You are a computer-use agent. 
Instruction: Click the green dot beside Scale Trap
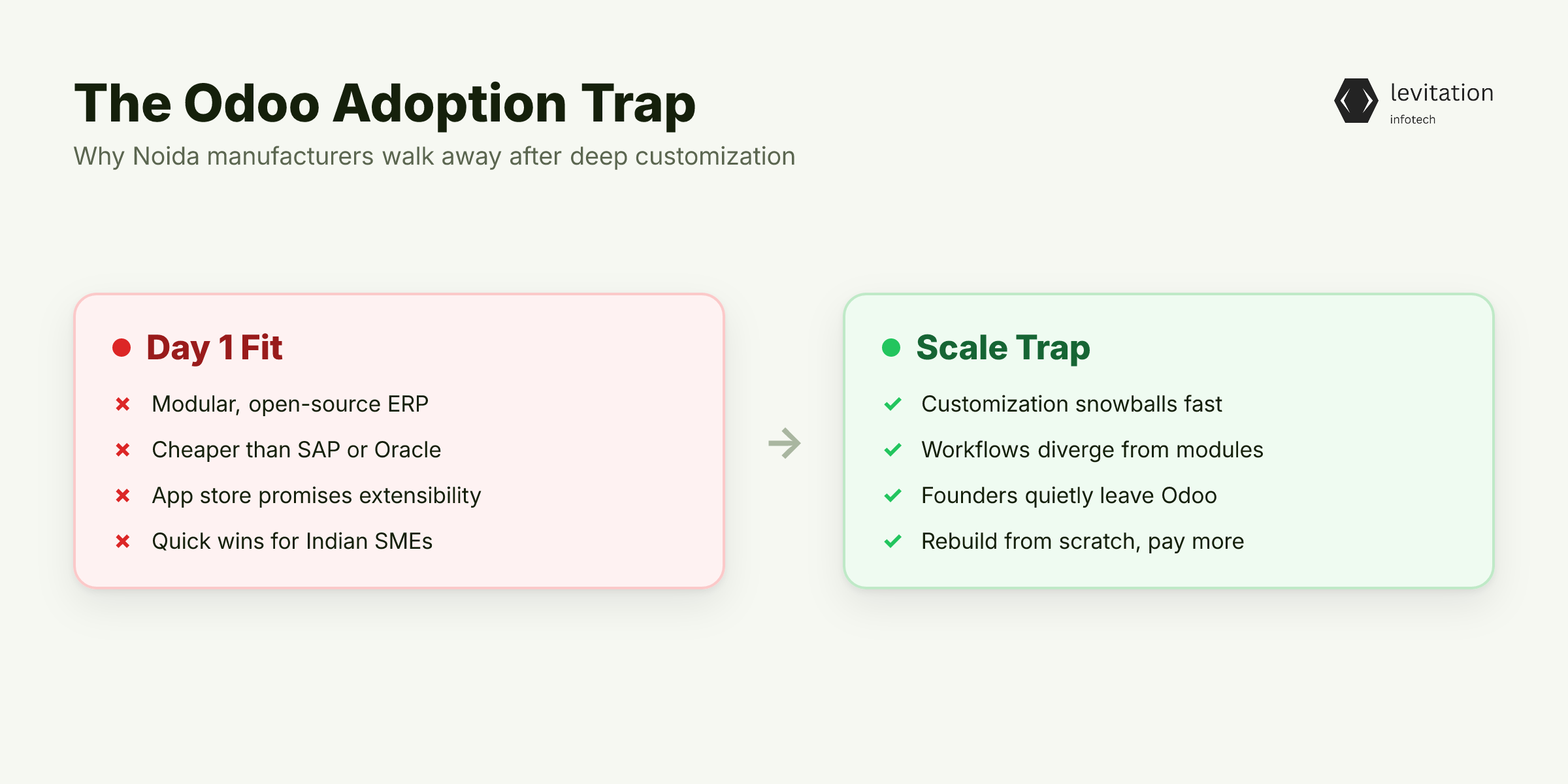coord(891,348)
